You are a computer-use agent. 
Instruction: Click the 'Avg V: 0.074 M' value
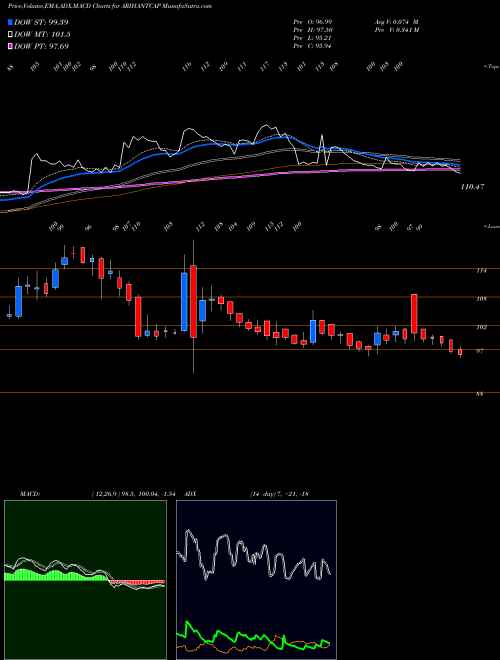[x=396, y=21]
